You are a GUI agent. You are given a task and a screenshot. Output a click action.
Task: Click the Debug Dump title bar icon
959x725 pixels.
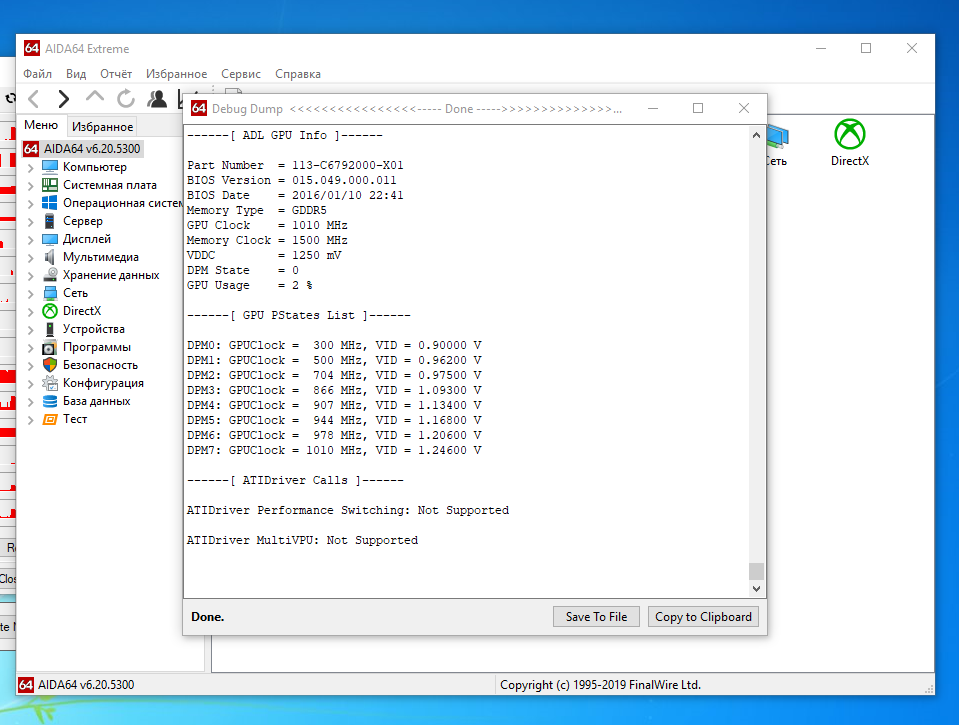(x=199, y=108)
